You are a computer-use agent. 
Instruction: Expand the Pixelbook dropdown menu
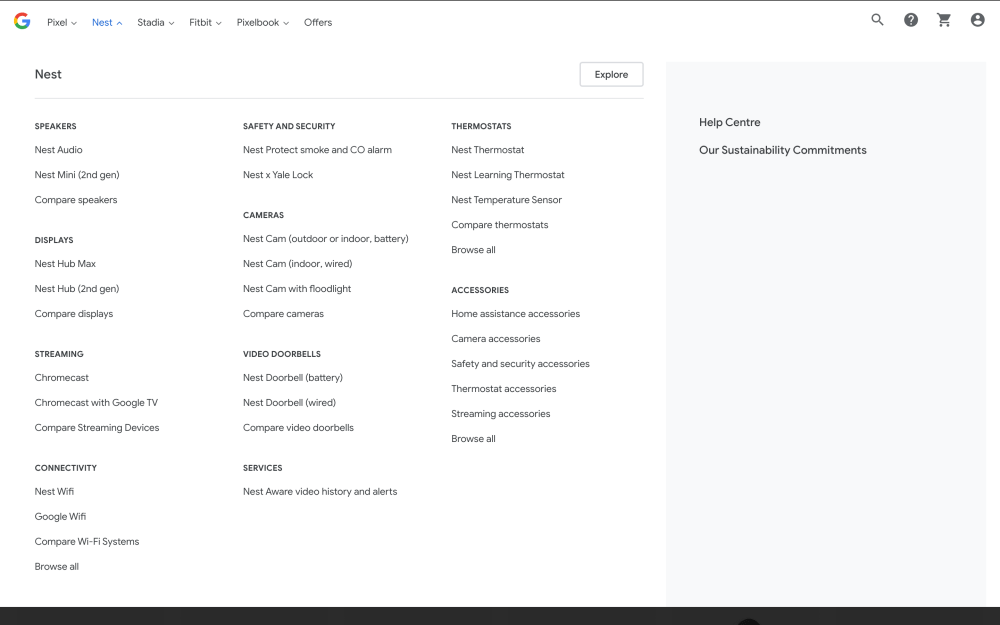pos(262,22)
